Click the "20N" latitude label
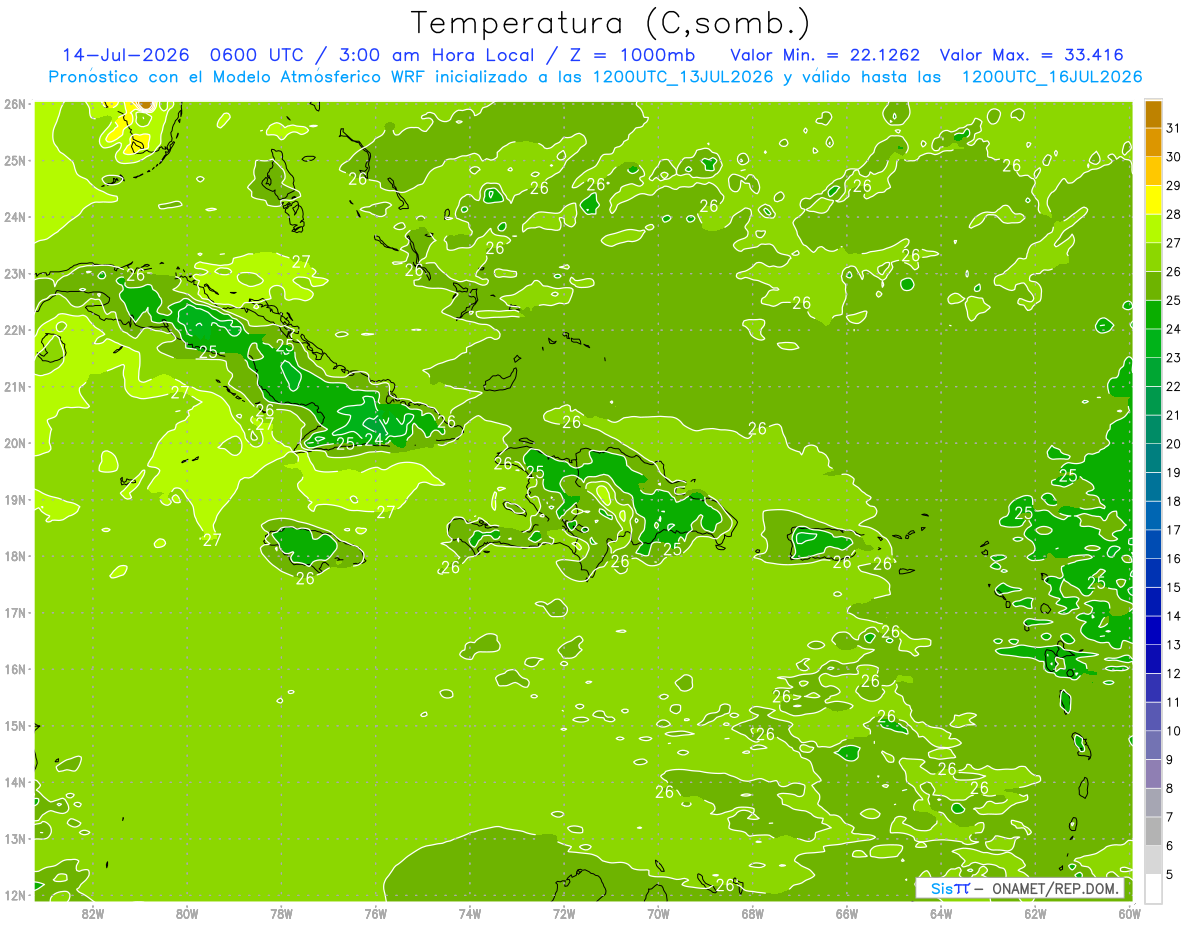The width and height of the screenshot is (1200, 927). tap(16, 443)
